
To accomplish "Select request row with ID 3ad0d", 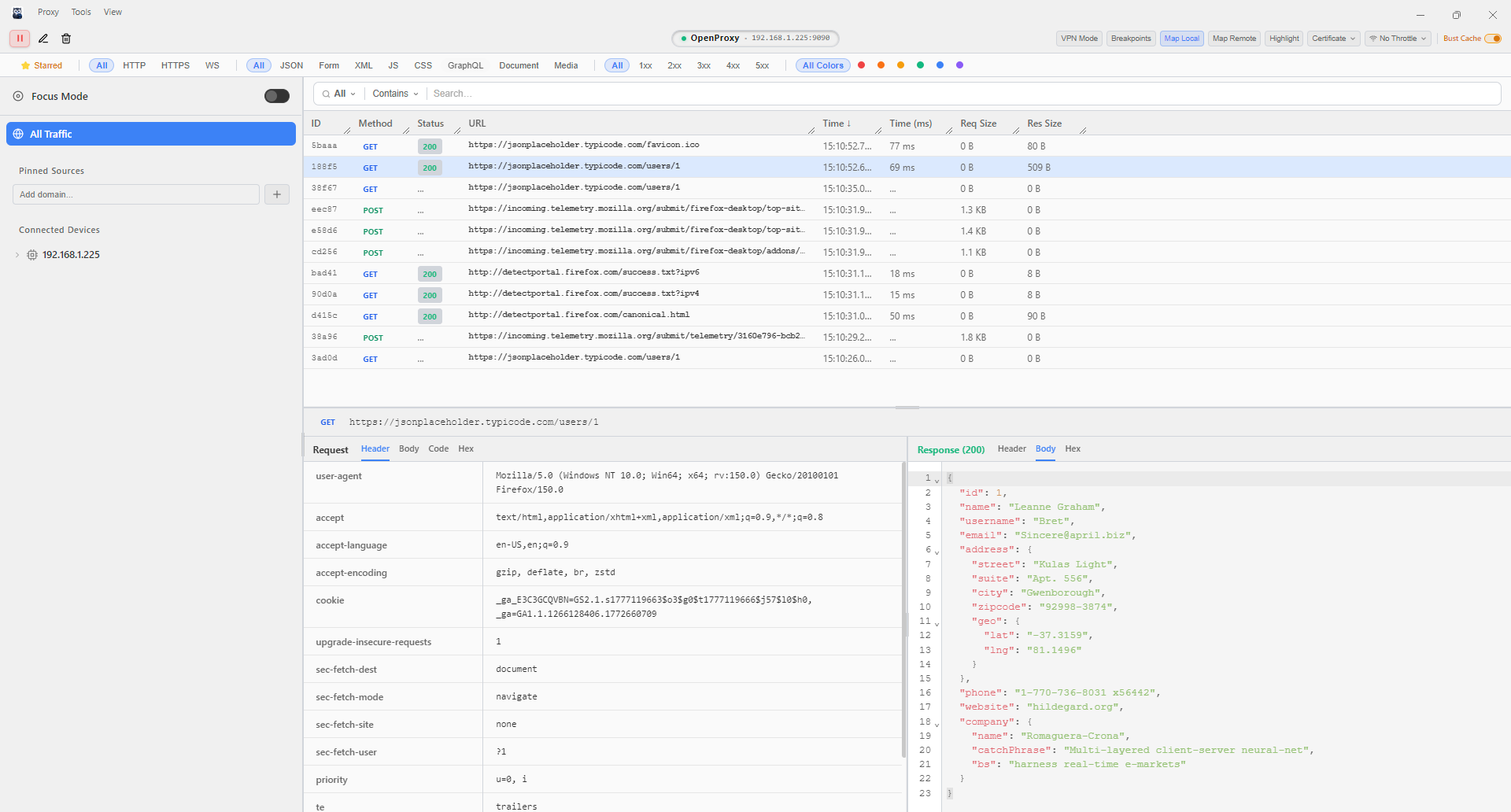I will pyautogui.click(x=907, y=358).
